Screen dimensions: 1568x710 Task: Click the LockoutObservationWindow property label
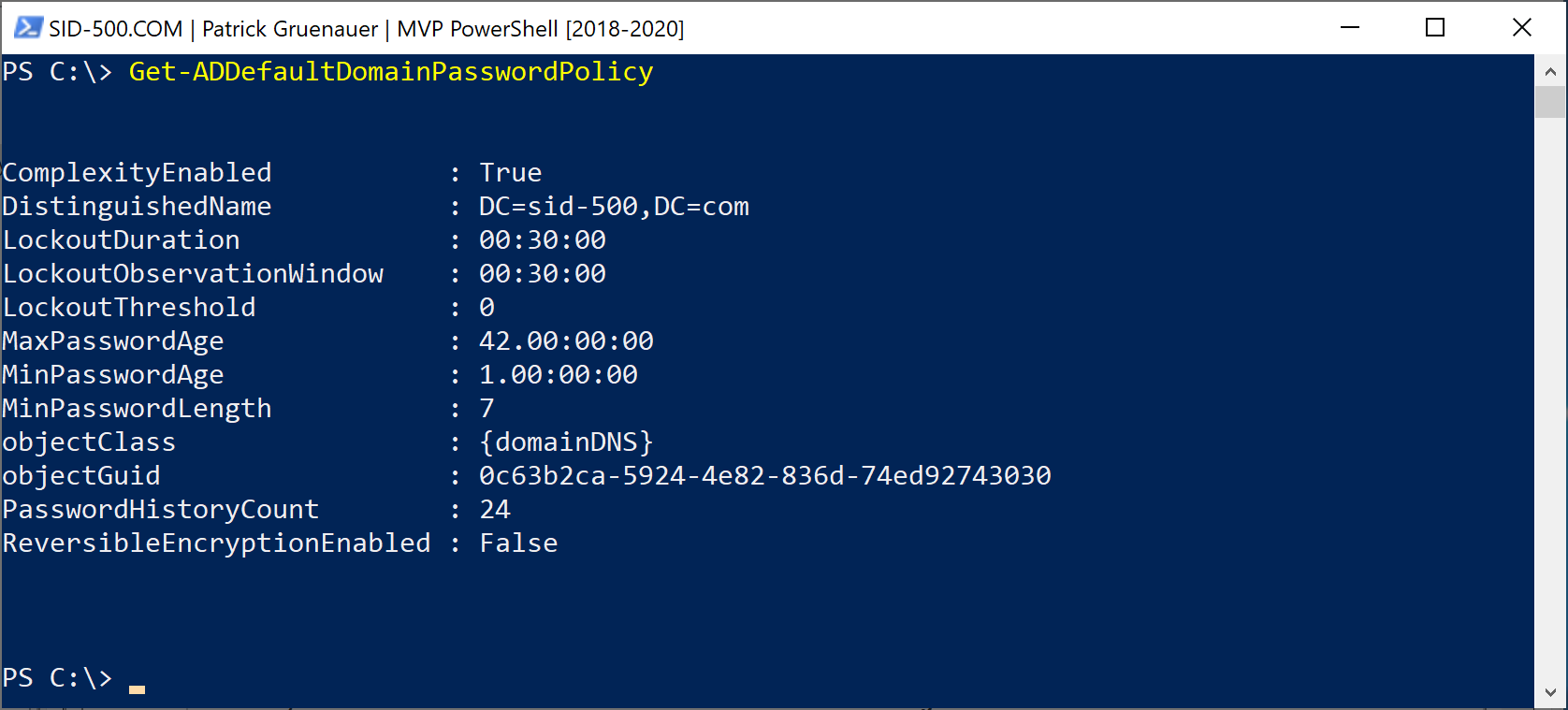[193, 274]
